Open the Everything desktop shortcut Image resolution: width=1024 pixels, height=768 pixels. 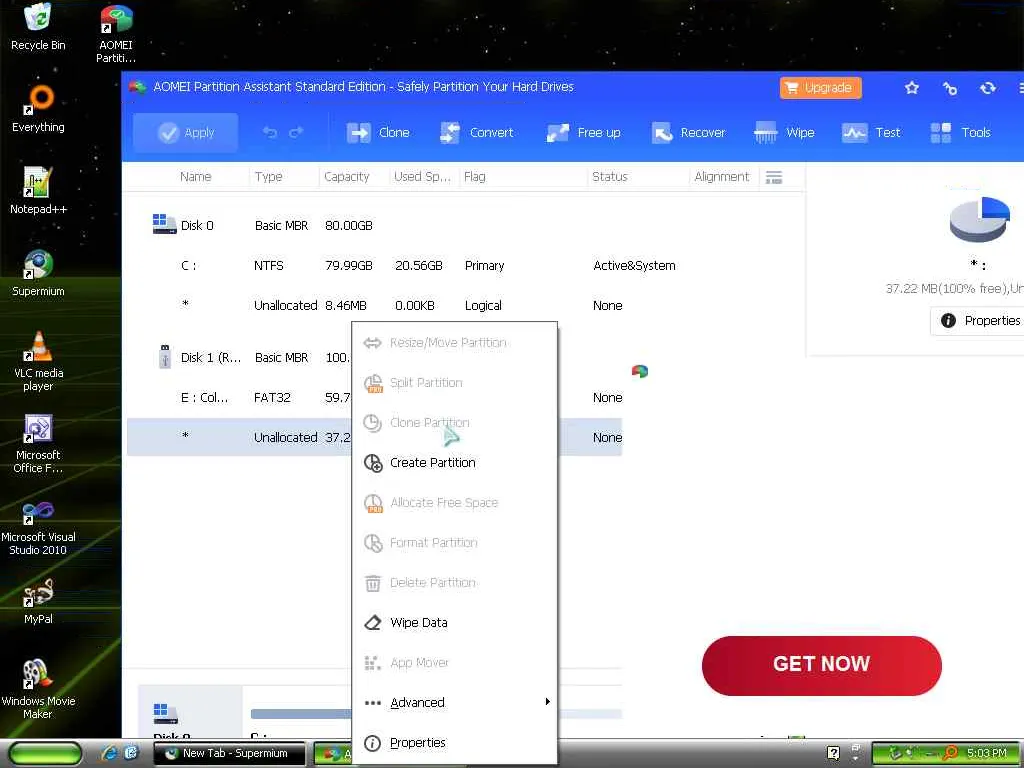point(38,108)
